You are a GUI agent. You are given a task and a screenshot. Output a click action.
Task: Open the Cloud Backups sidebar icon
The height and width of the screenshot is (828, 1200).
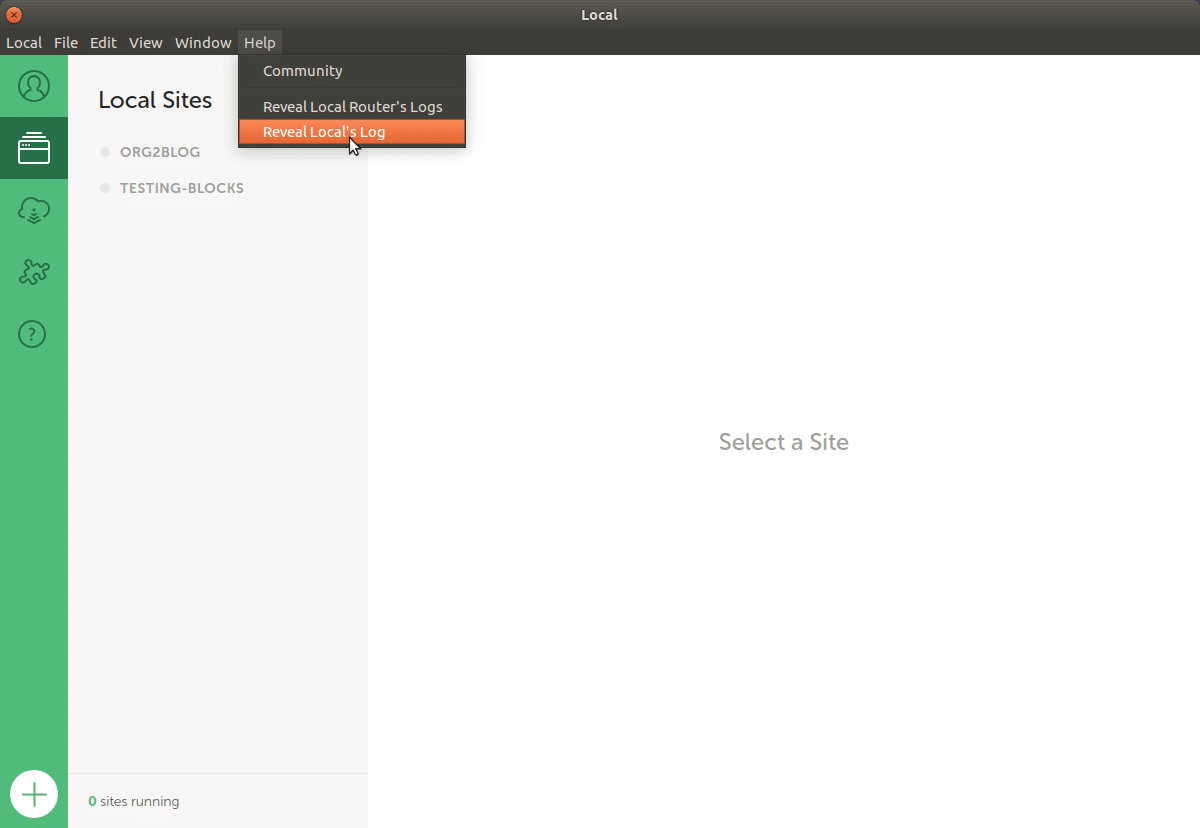(34, 210)
